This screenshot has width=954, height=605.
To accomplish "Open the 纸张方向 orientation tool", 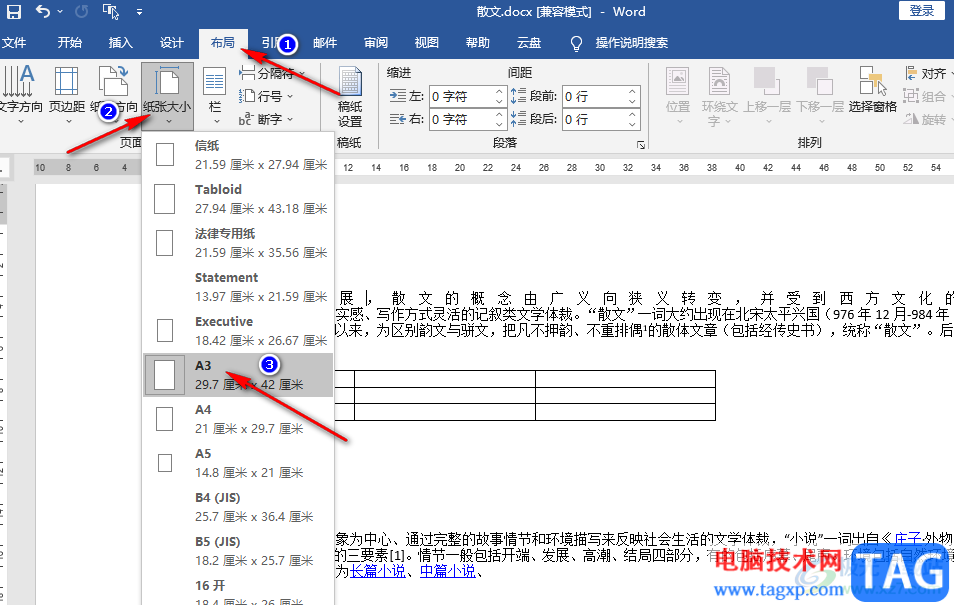I will (x=114, y=94).
